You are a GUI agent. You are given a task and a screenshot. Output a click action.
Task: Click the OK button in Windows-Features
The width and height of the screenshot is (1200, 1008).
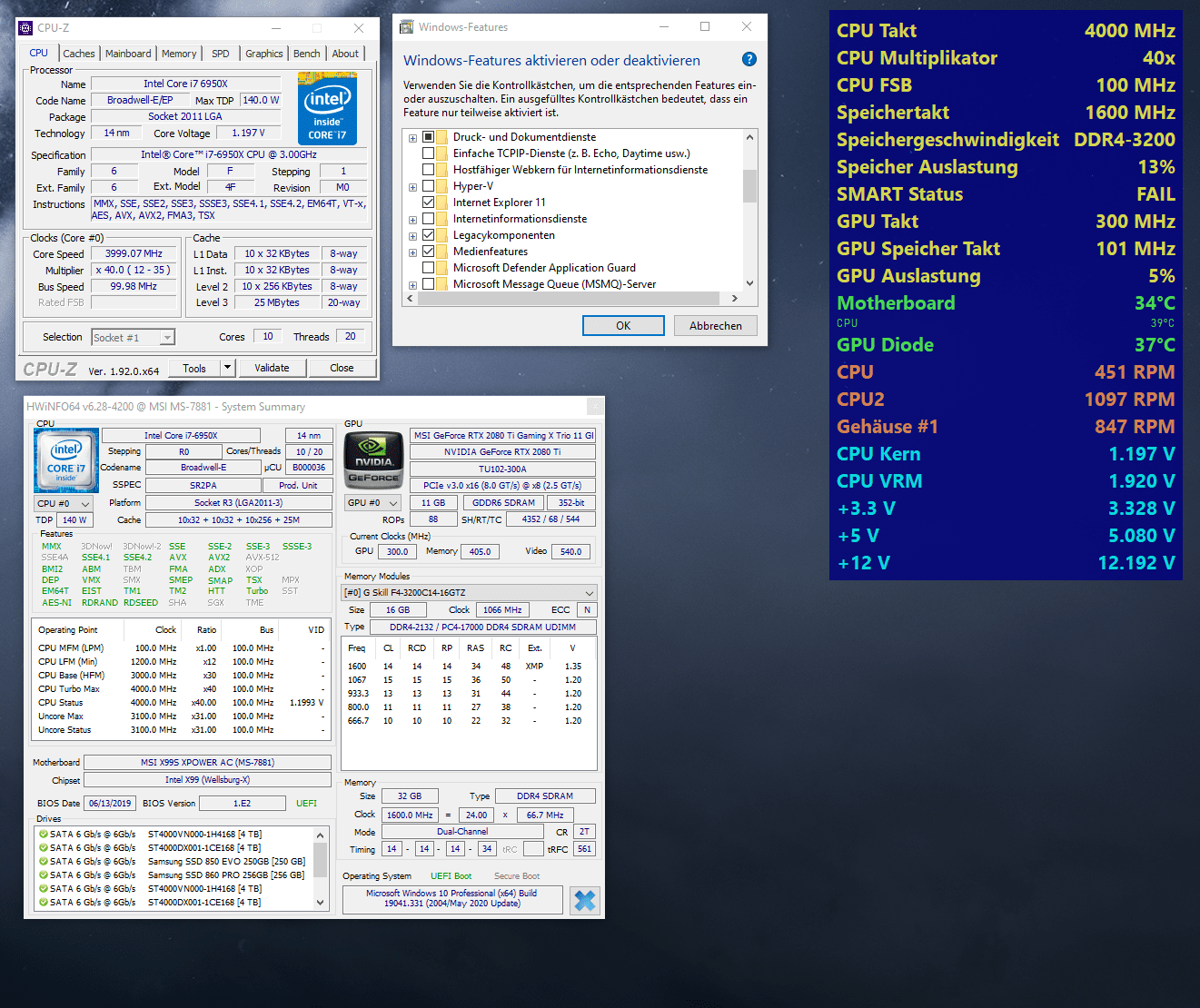coord(623,325)
